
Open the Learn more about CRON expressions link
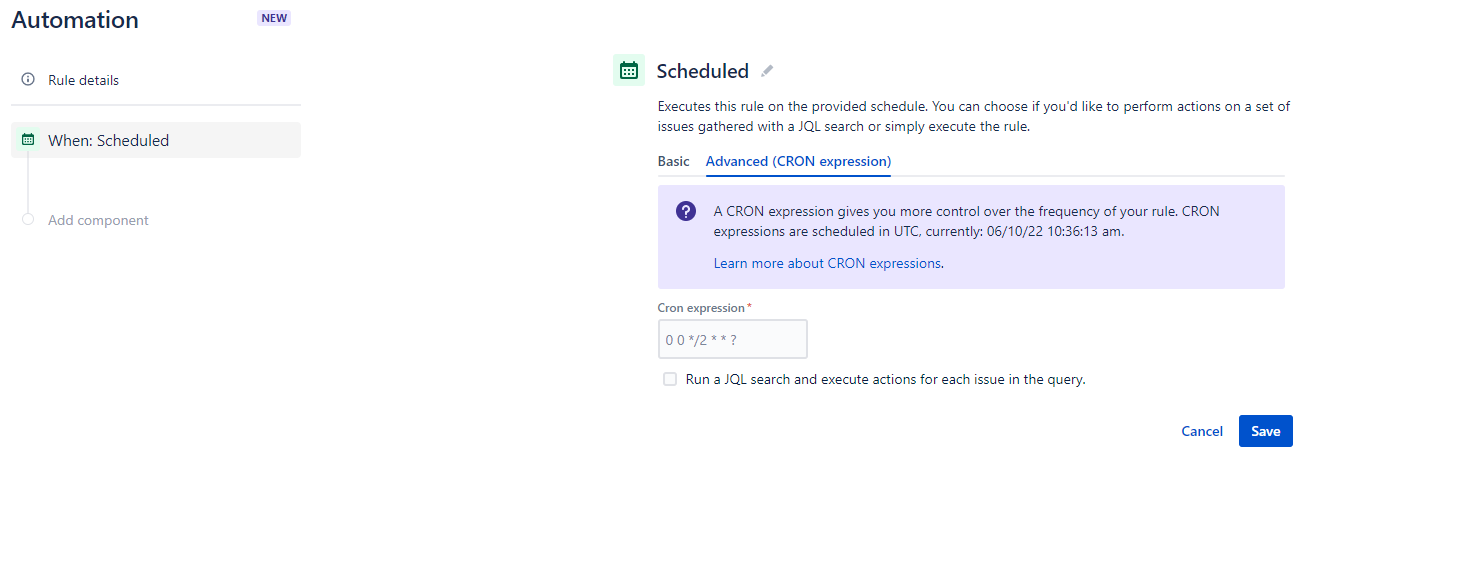pyautogui.click(x=827, y=262)
